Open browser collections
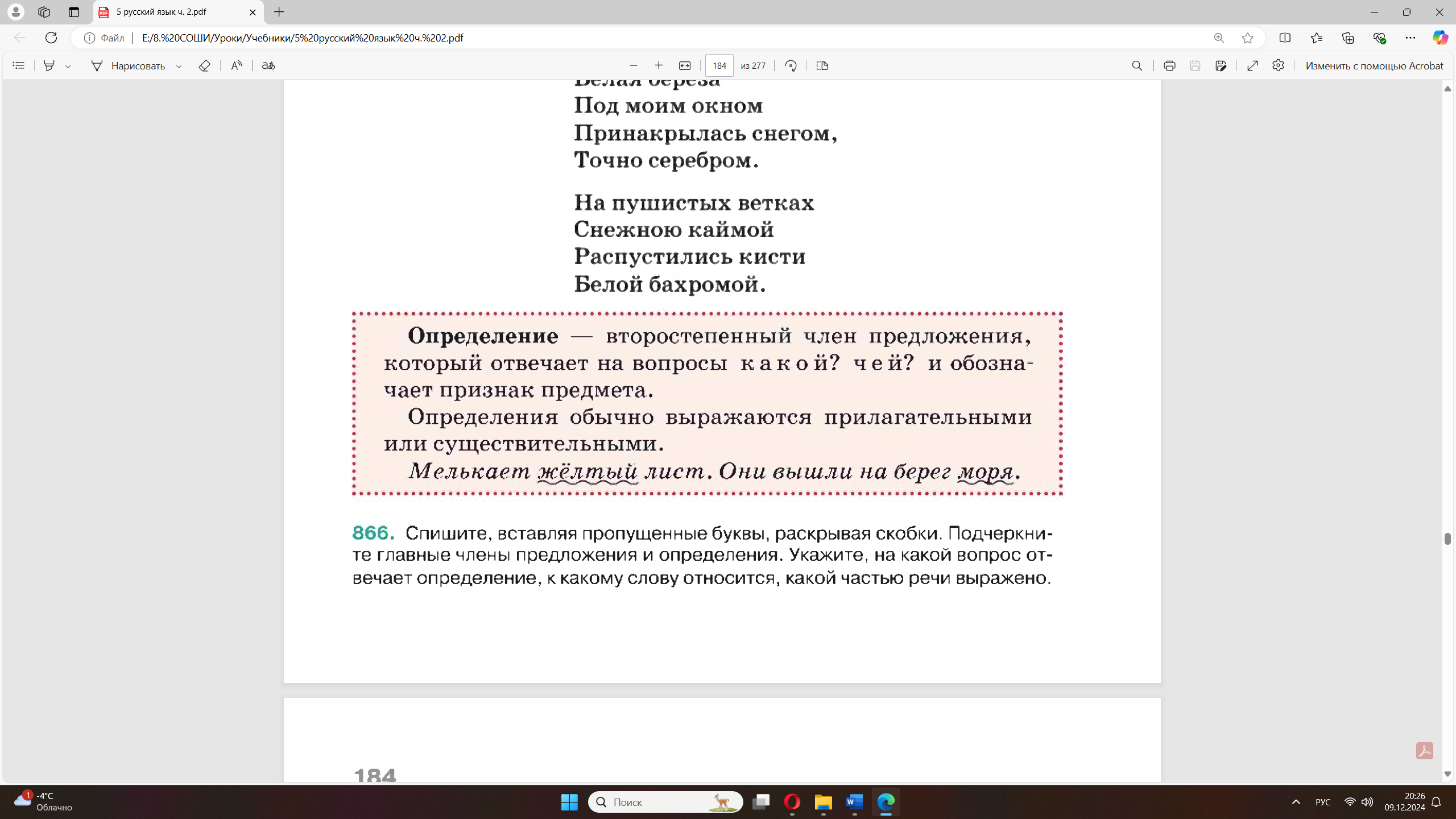Viewport: 1456px width, 819px height. (x=1348, y=38)
